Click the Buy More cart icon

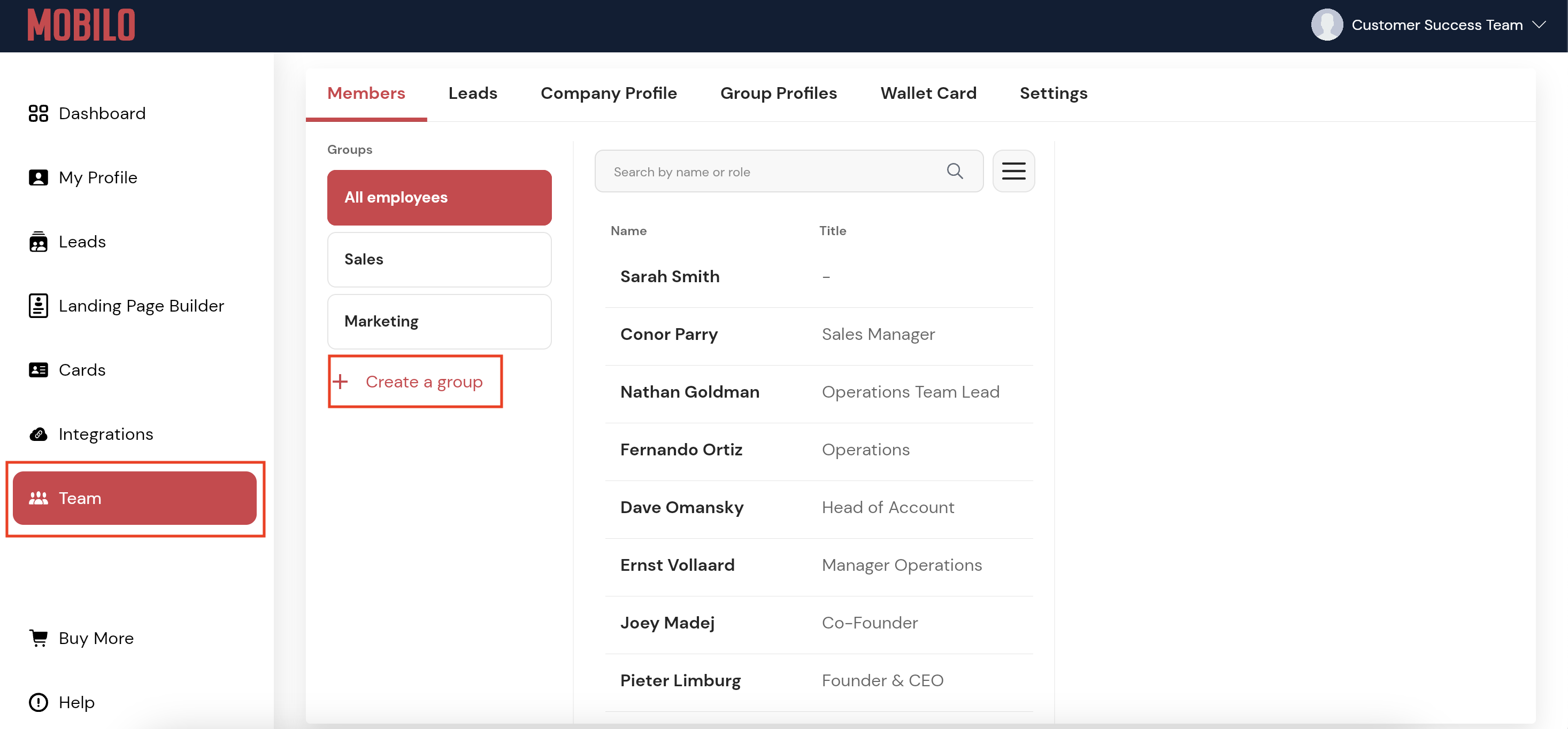click(39, 638)
